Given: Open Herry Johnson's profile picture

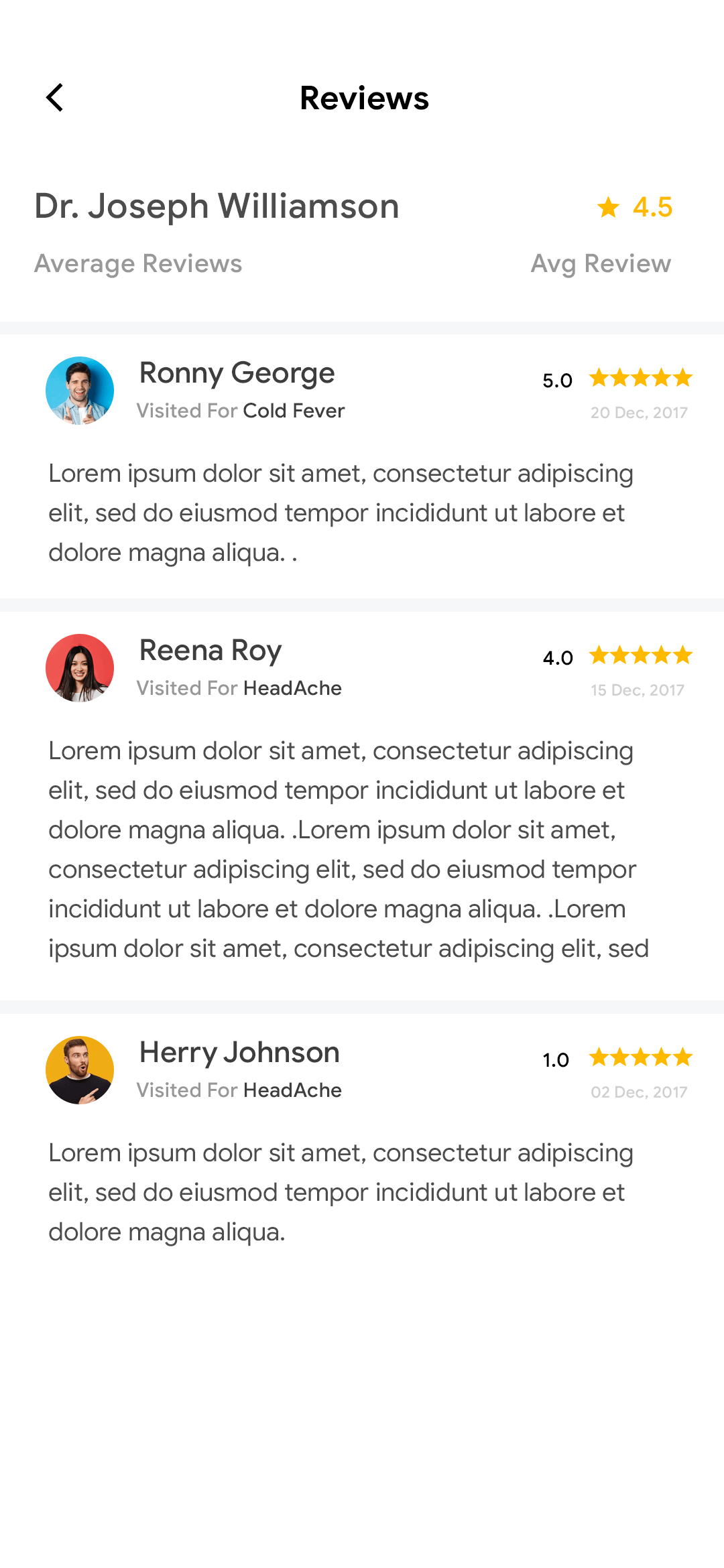Looking at the screenshot, I should 80,1070.
